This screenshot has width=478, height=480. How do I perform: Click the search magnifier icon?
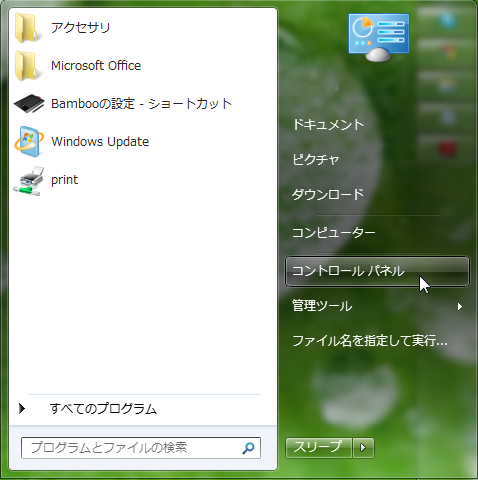[248, 448]
